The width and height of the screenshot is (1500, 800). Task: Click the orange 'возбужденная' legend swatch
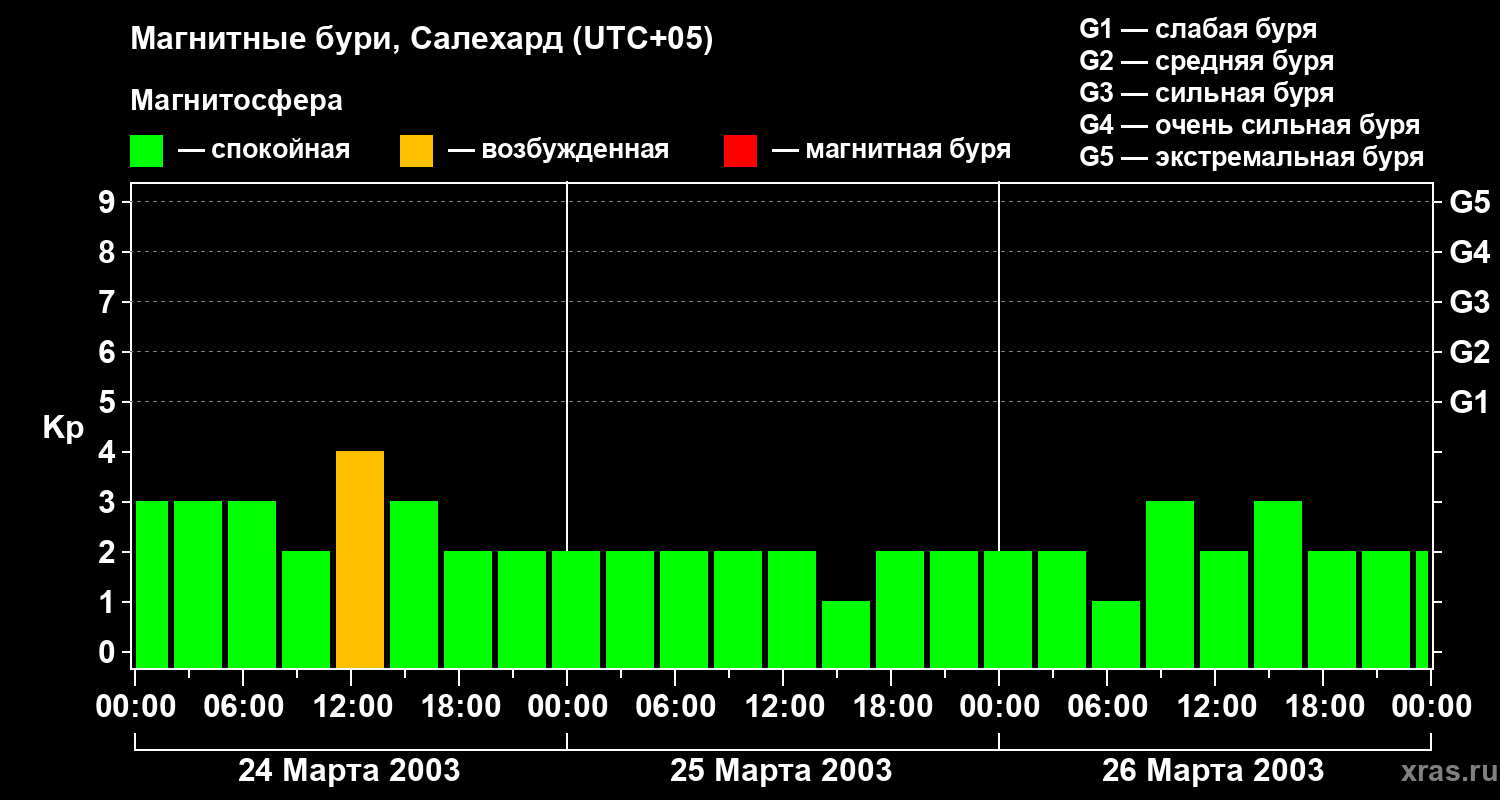416,151
